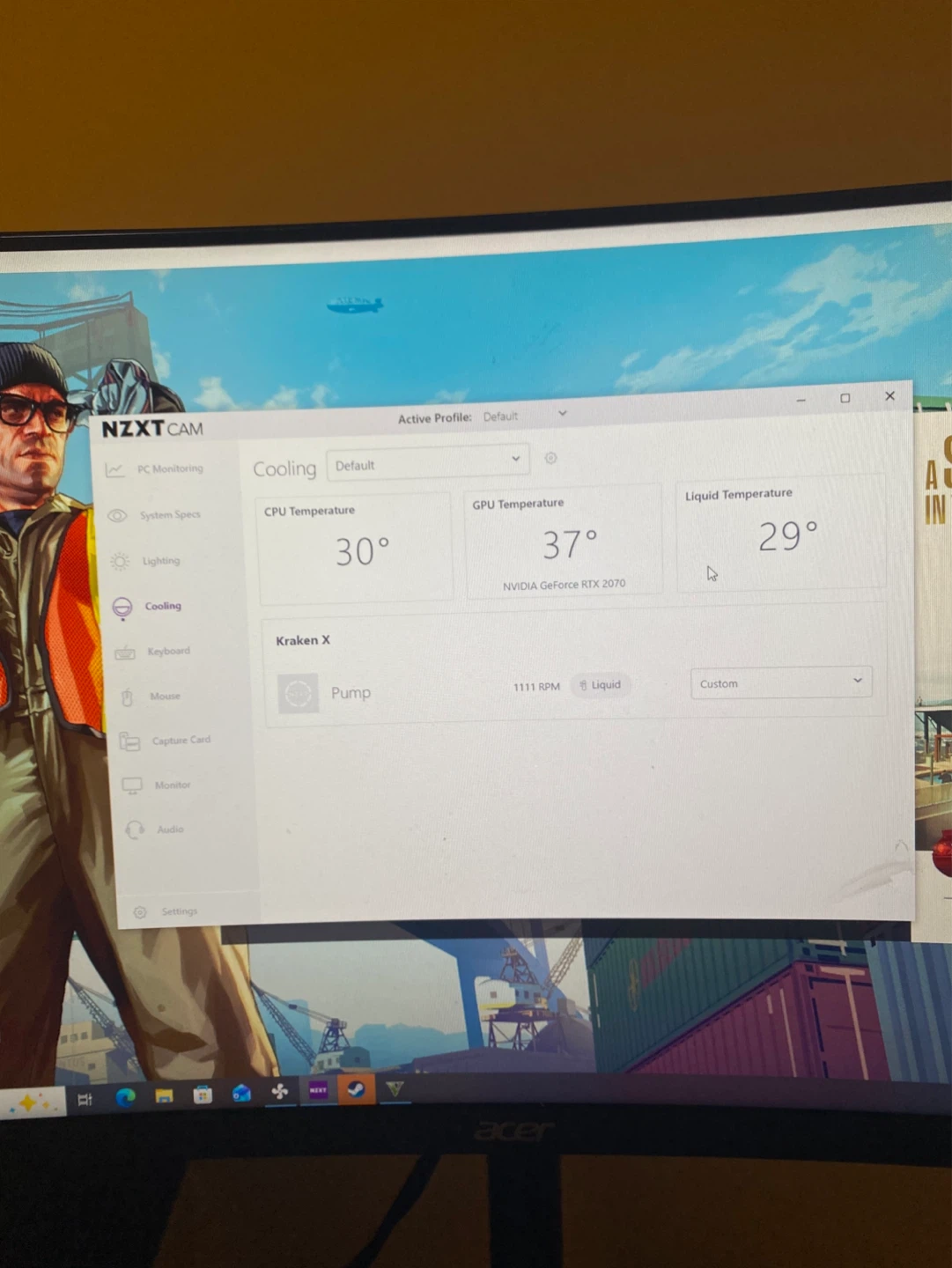
Task: Click the NVIDIA GeForce RTX 2070 label
Action: click(565, 585)
